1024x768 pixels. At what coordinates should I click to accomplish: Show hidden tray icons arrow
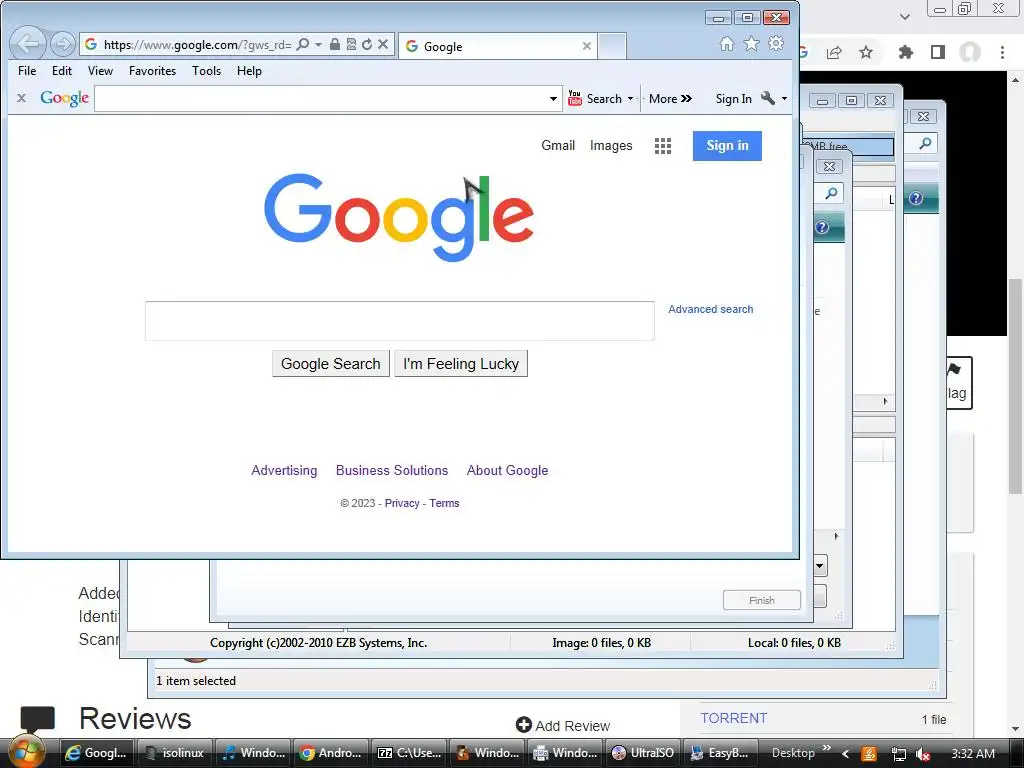coord(846,754)
